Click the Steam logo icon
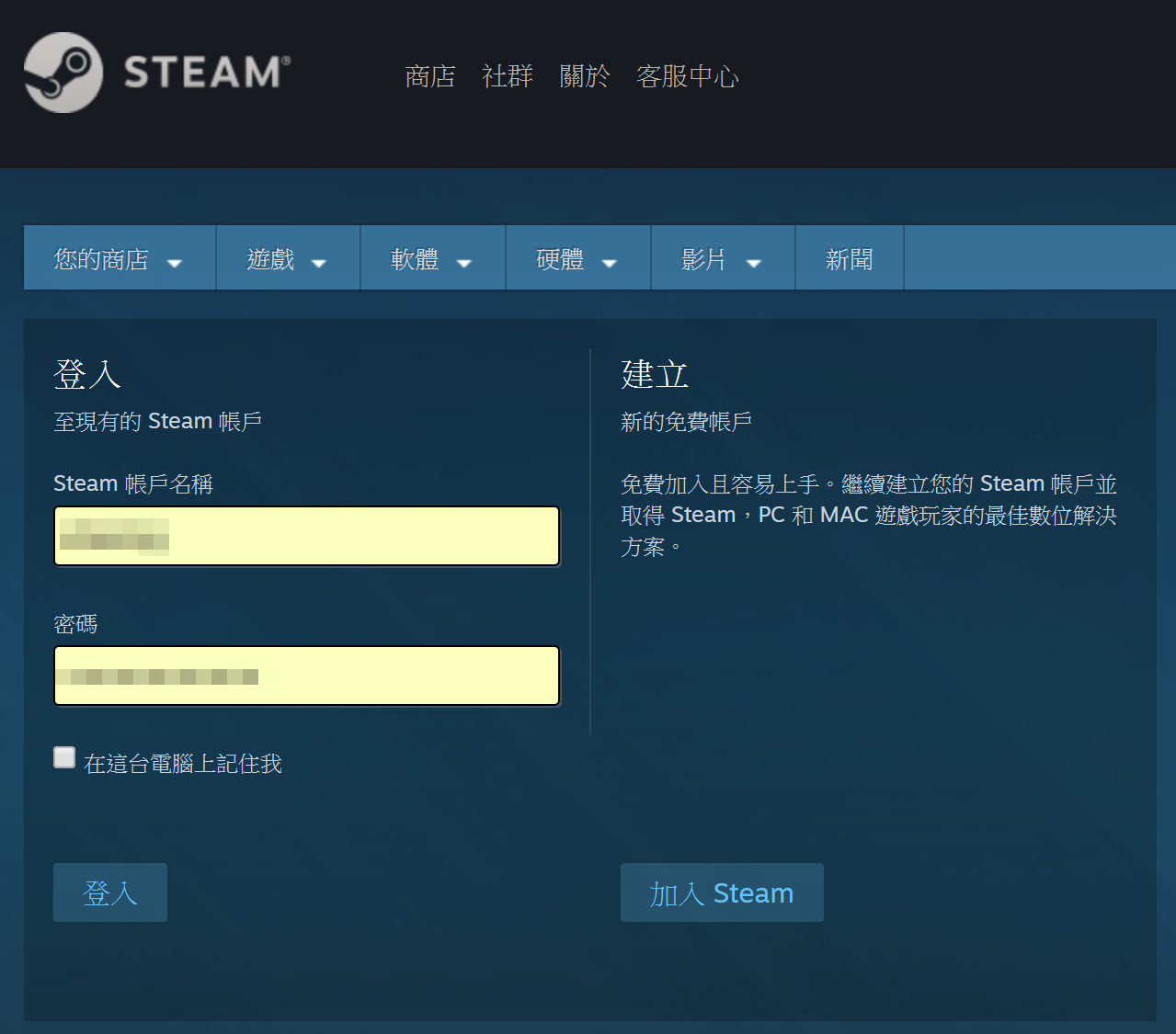This screenshot has width=1176, height=1034. pyautogui.click(x=63, y=73)
